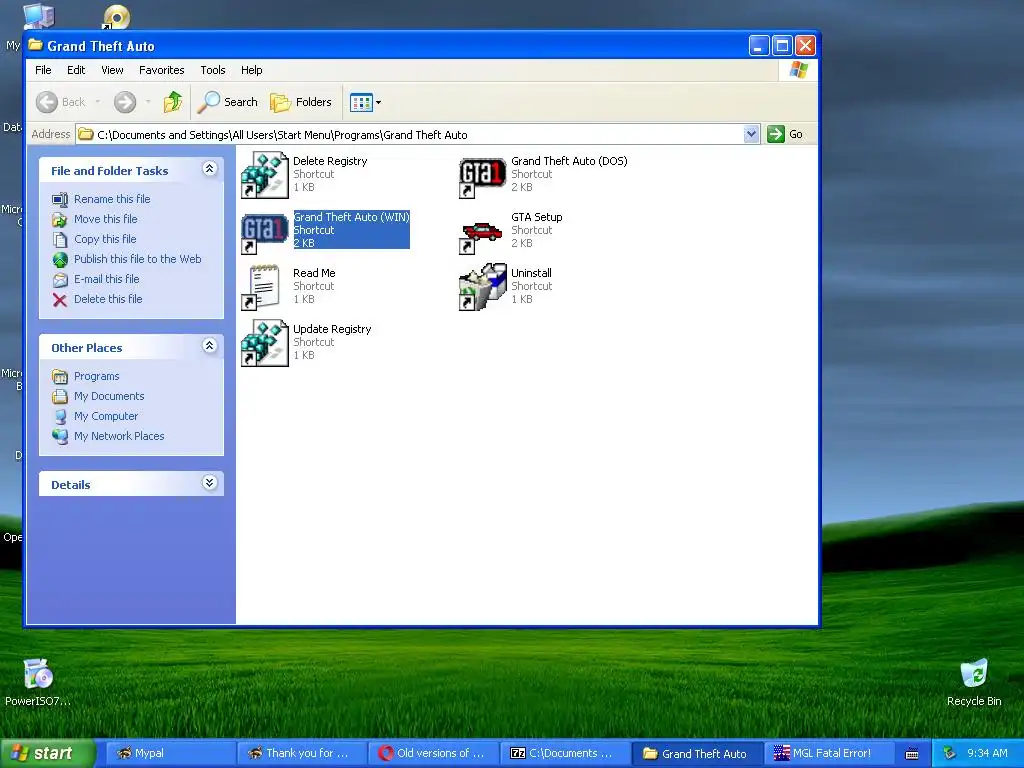Click inside the address path field

pos(418,135)
